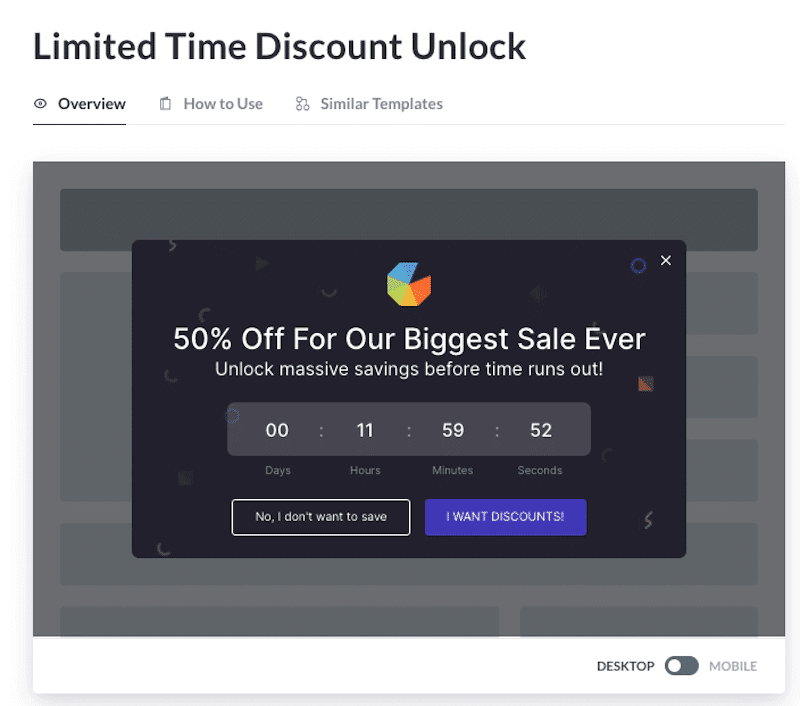Click the colorful hexagon logo in popup
The width and height of the screenshot is (800, 706).
(408, 284)
